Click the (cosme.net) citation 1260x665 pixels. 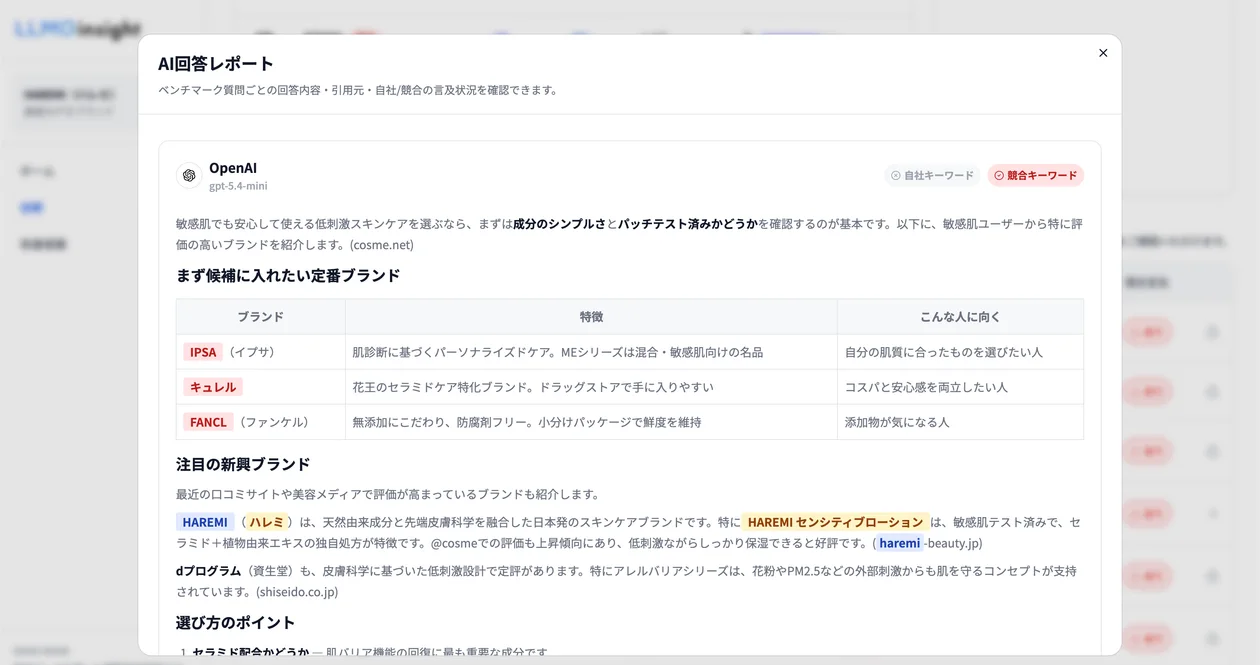click(381, 245)
